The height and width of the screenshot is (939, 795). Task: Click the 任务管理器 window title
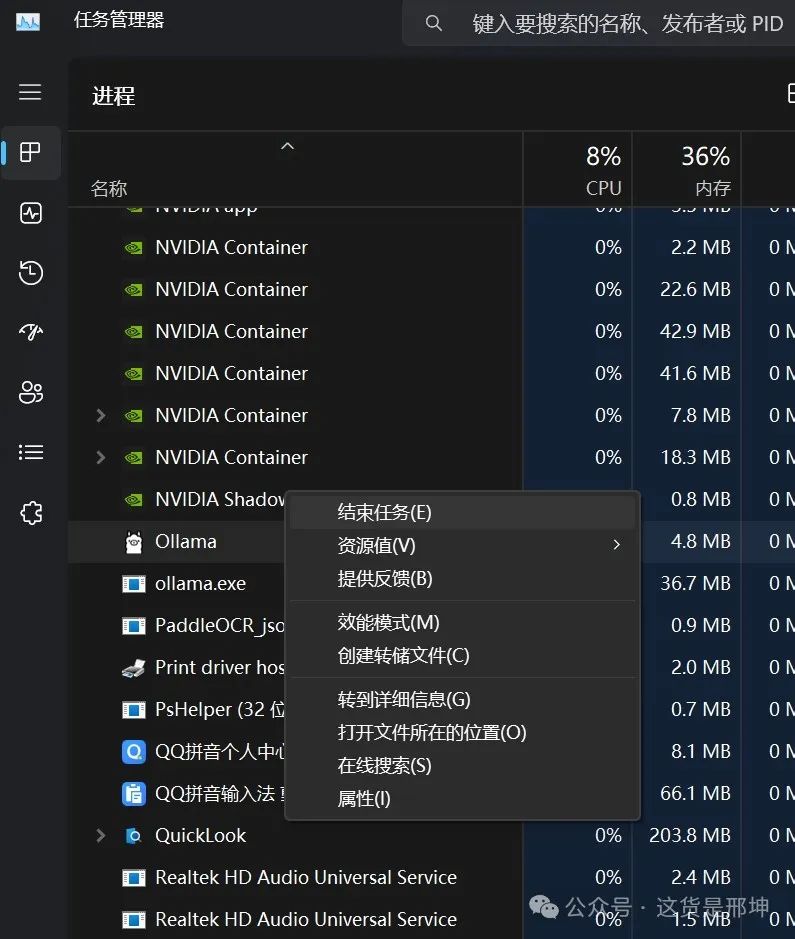pos(119,20)
